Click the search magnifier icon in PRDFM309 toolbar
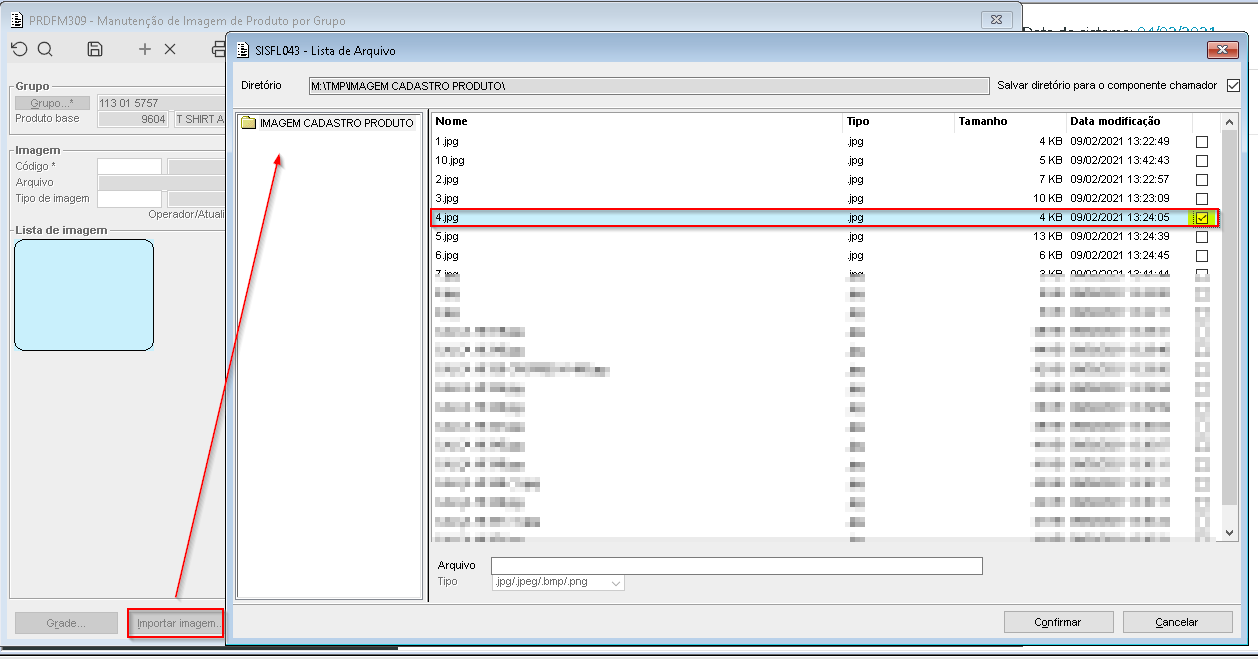Screen dimensions: 1258x659 coord(45,49)
